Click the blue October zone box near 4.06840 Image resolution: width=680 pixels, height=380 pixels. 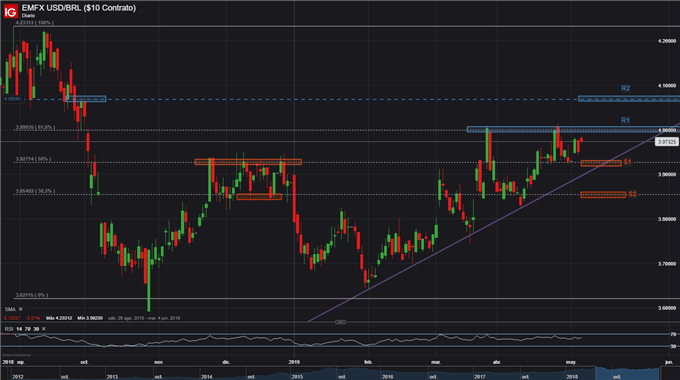(x=85, y=99)
